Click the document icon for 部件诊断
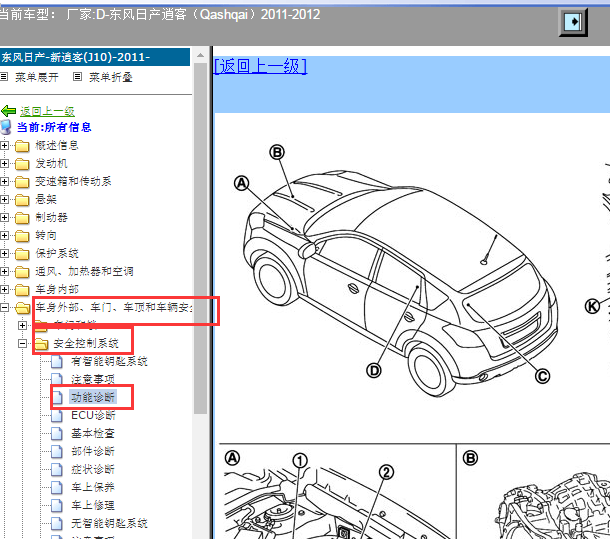Image resolution: width=610 pixels, height=539 pixels. pos(57,451)
